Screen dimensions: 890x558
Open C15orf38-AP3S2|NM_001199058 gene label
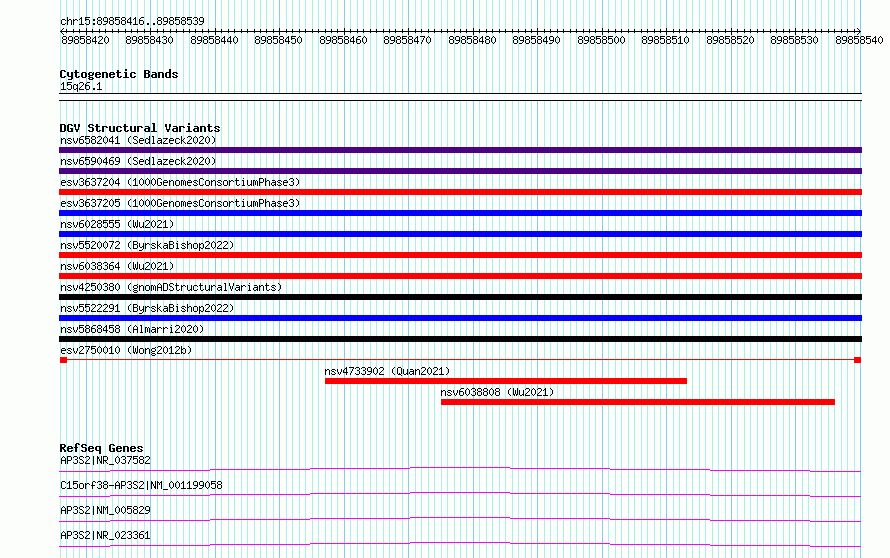click(141, 485)
